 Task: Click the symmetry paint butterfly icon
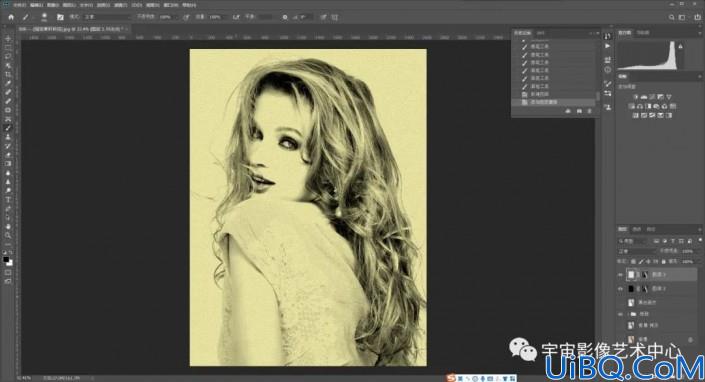(x=335, y=17)
